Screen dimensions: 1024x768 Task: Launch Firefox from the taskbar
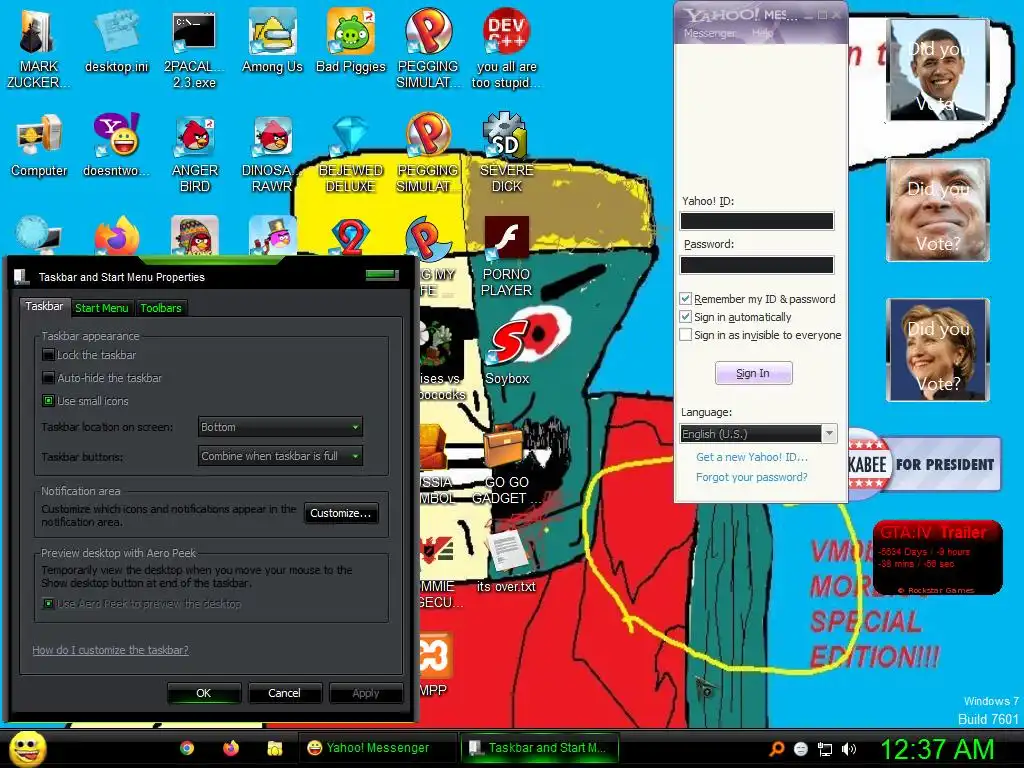point(231,748)
